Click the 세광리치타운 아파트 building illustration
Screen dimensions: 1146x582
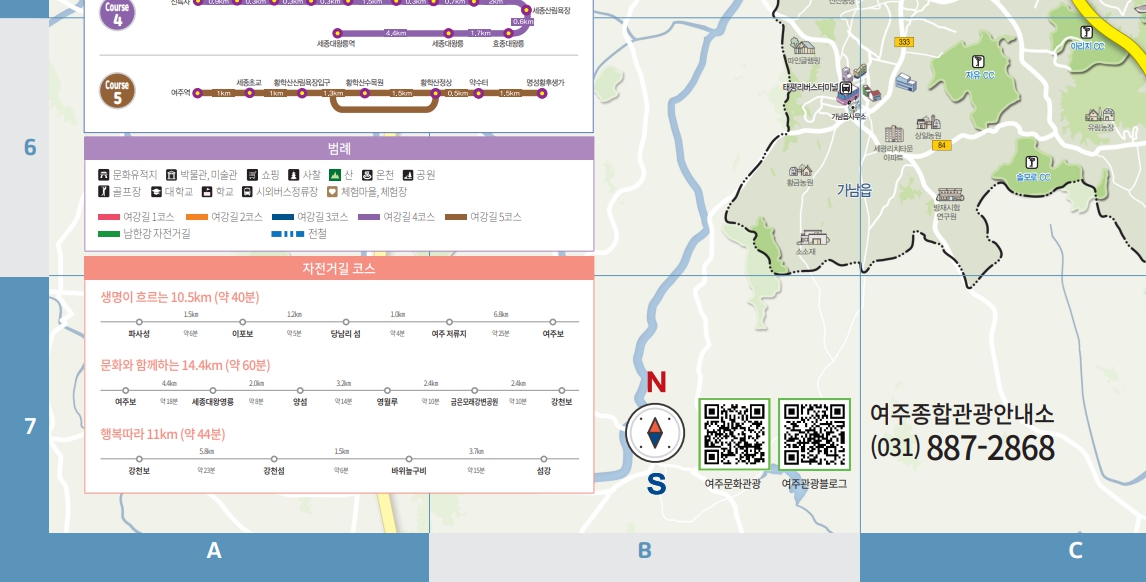894,134
